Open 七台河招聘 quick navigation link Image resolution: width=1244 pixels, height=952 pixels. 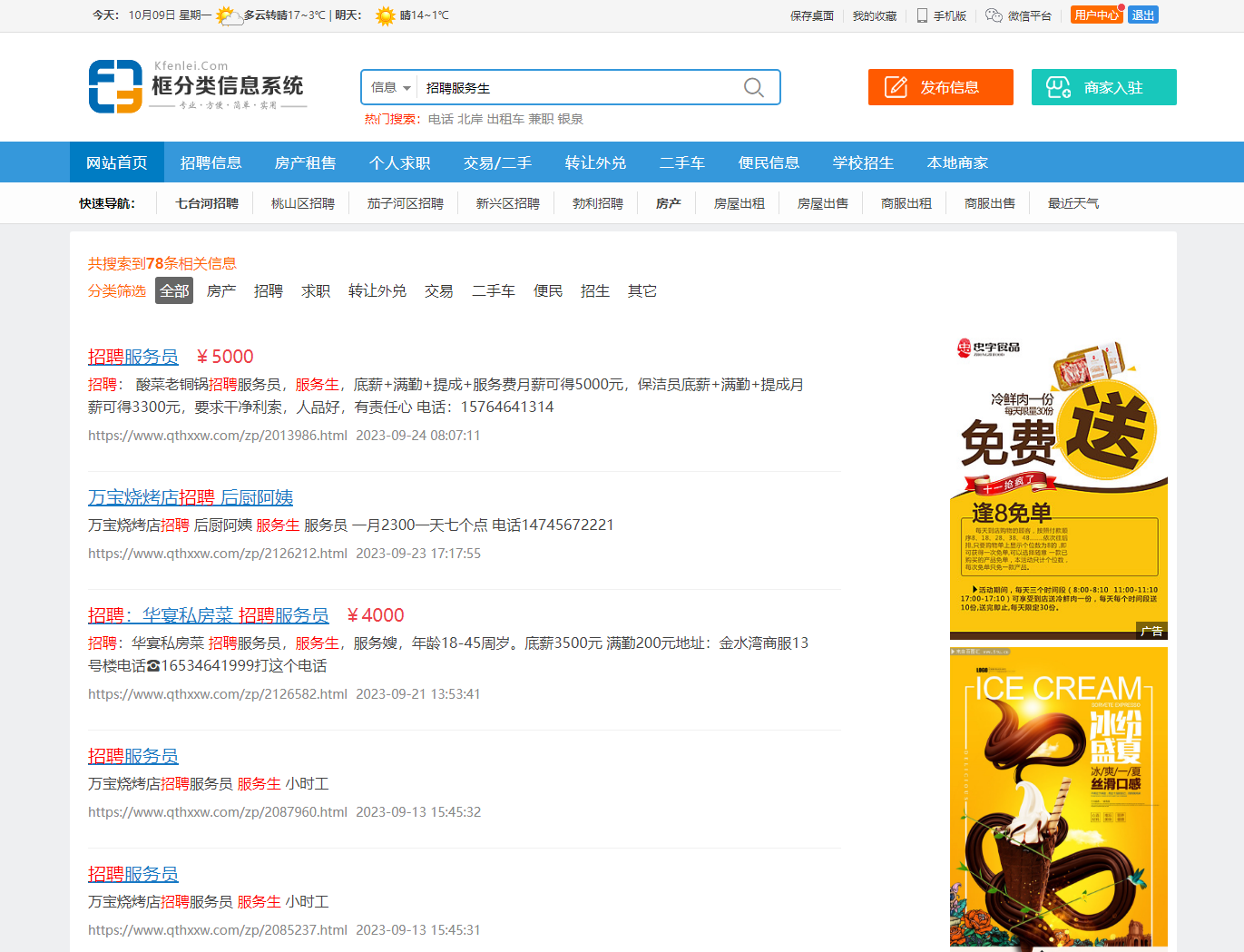pos(207,203)
